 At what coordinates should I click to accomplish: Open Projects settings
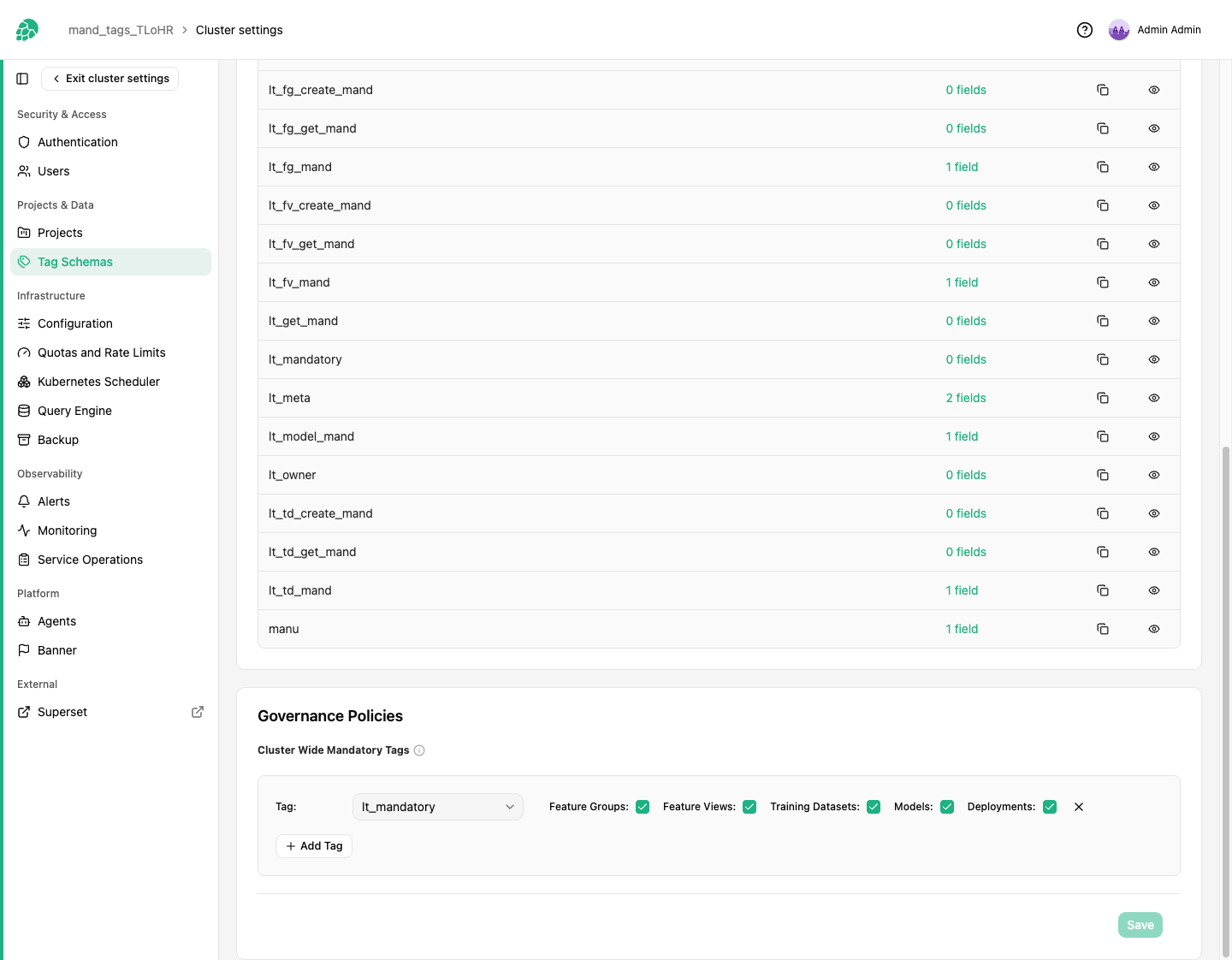pyautogui.click(x=110, y=233)
